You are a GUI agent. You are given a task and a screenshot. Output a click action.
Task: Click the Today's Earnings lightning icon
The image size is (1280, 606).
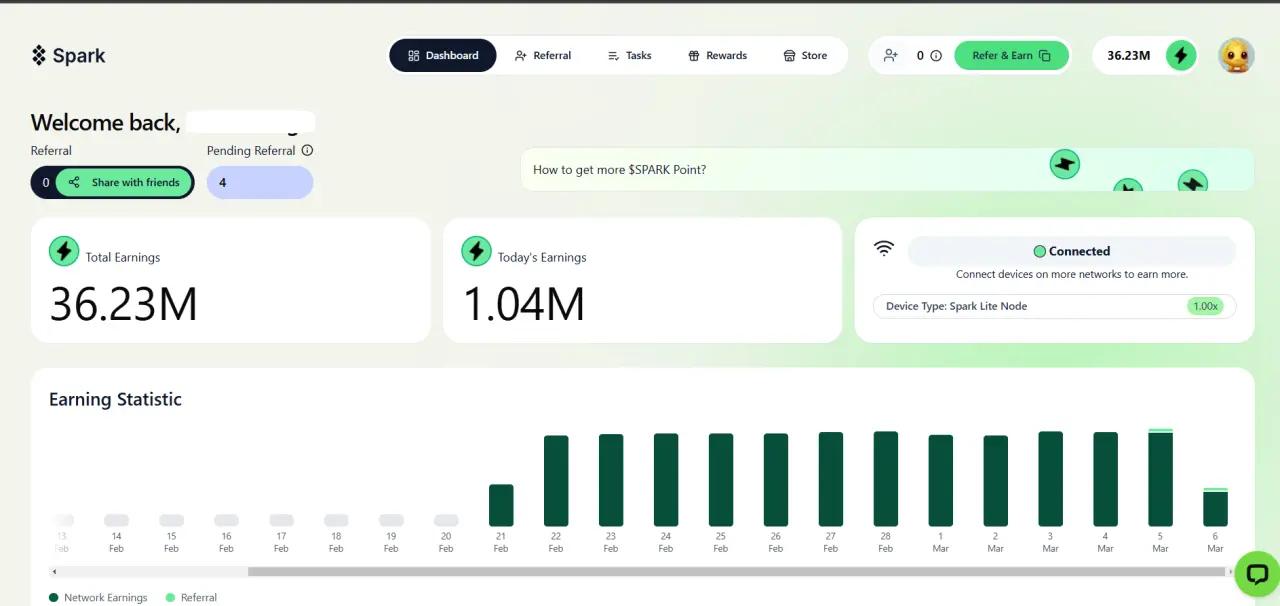(476, 251)
